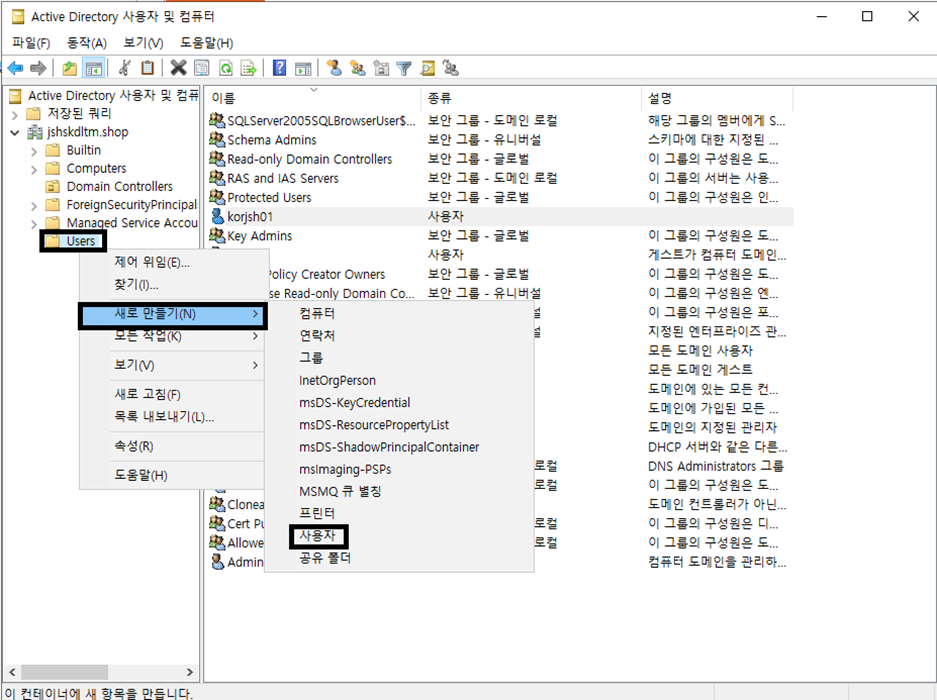The width and height of the screenshot is (937, 700).
Task: Choose 그룹 from the new-item submenu
Action: 311,358
